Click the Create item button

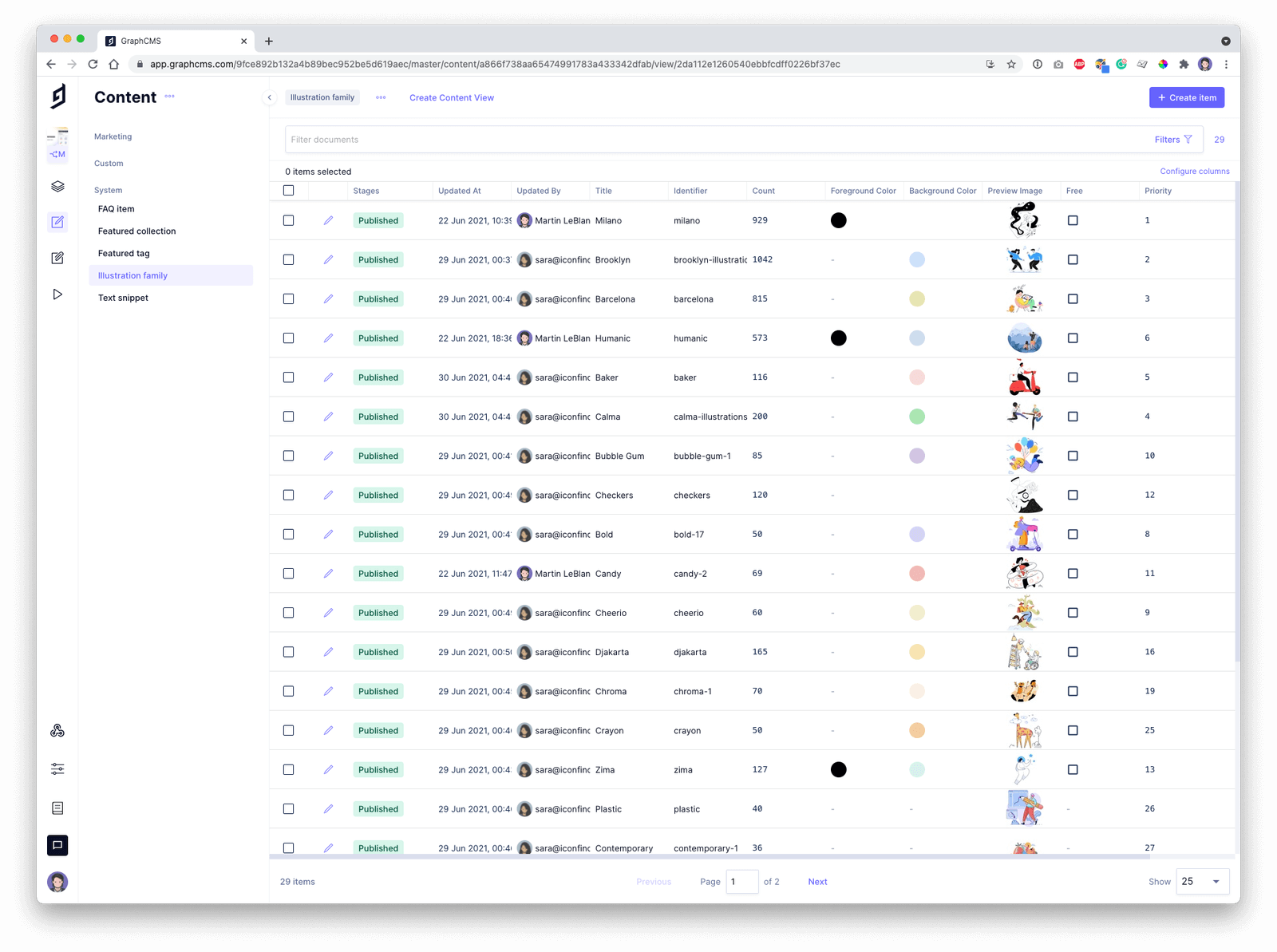coord(1186,97)
